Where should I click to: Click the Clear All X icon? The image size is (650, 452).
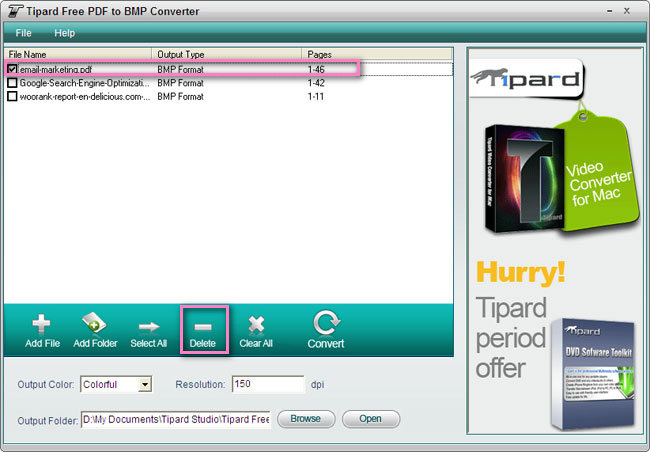coord(256,325)
